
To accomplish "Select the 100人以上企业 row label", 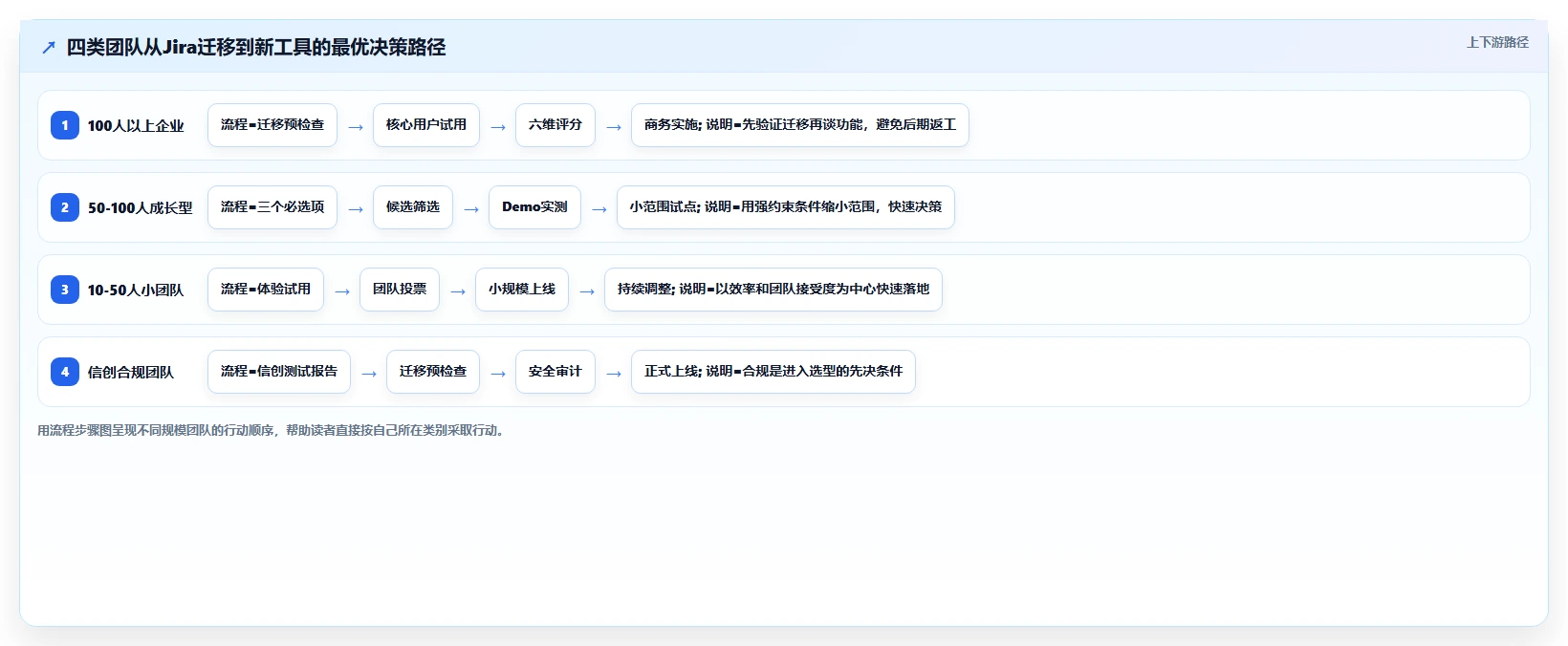I will pyautogui.click(x=136, y=125).
